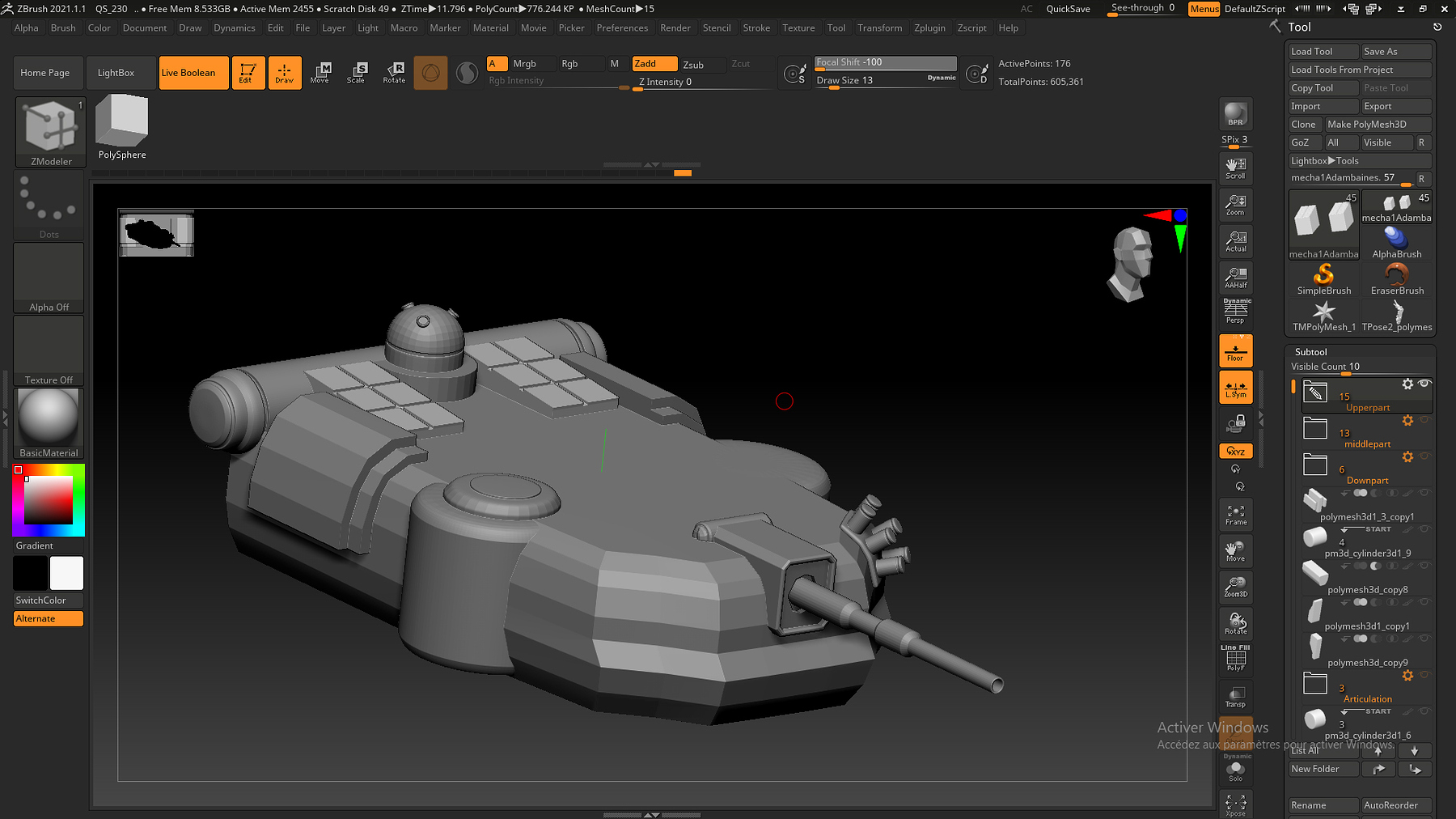Toggle L.Sym symmetry mode

[1235, 387]
